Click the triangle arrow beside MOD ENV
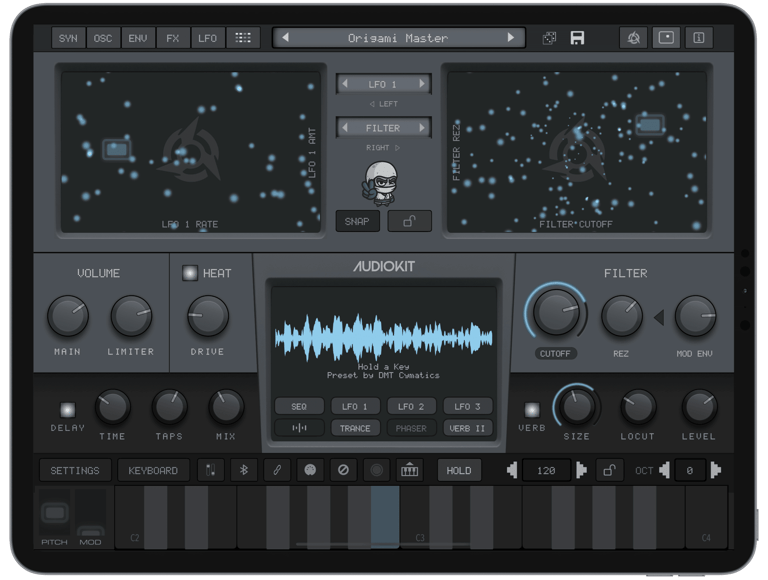Viewport: 768px width, 580px height. coord(659,317)
